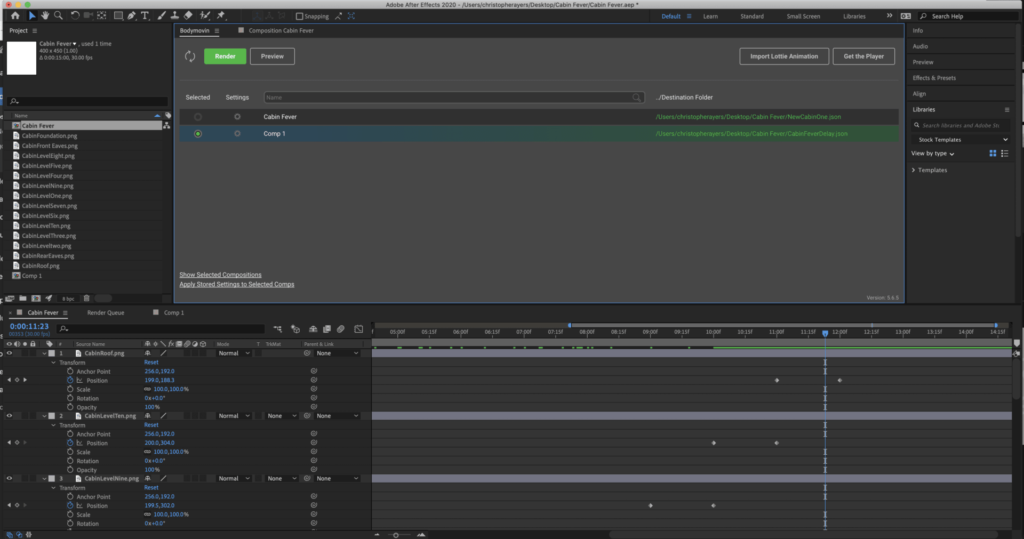Select the Zoom magnifier tool
Image resolution: width=1024 pixels, height=539 pixels.
[58, 16]
